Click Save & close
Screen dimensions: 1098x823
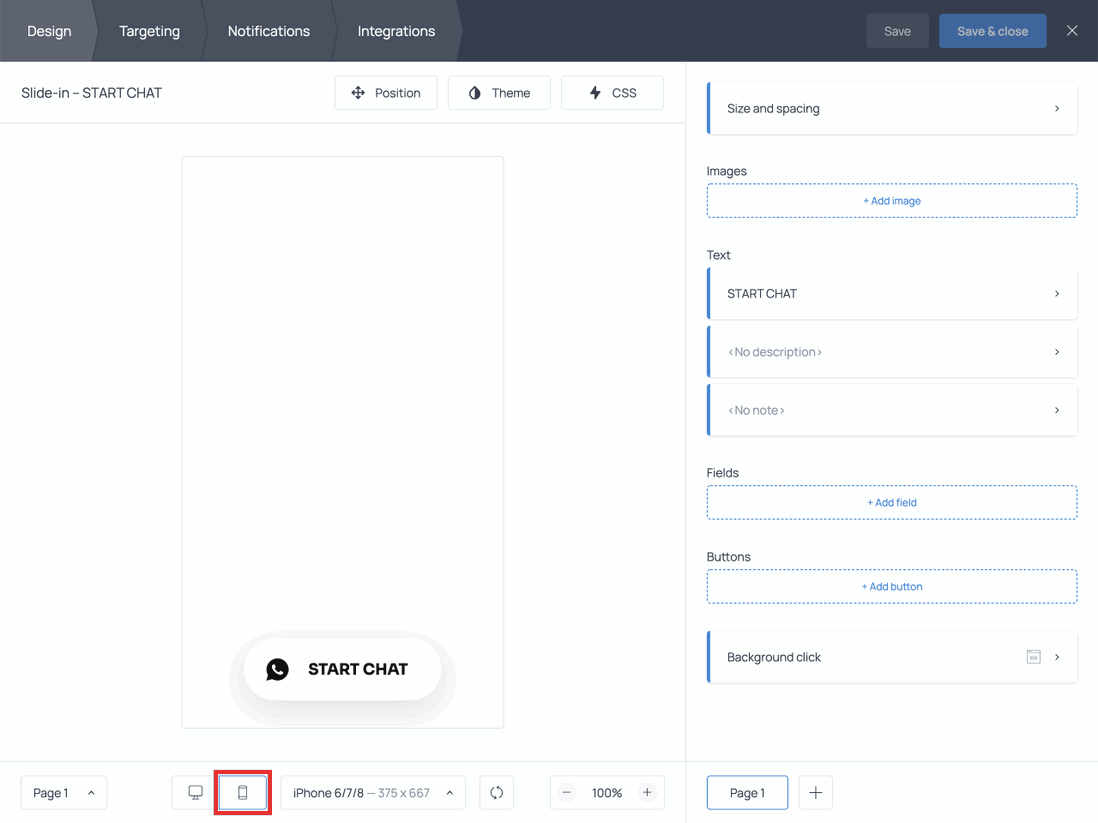tap(992, 31)
